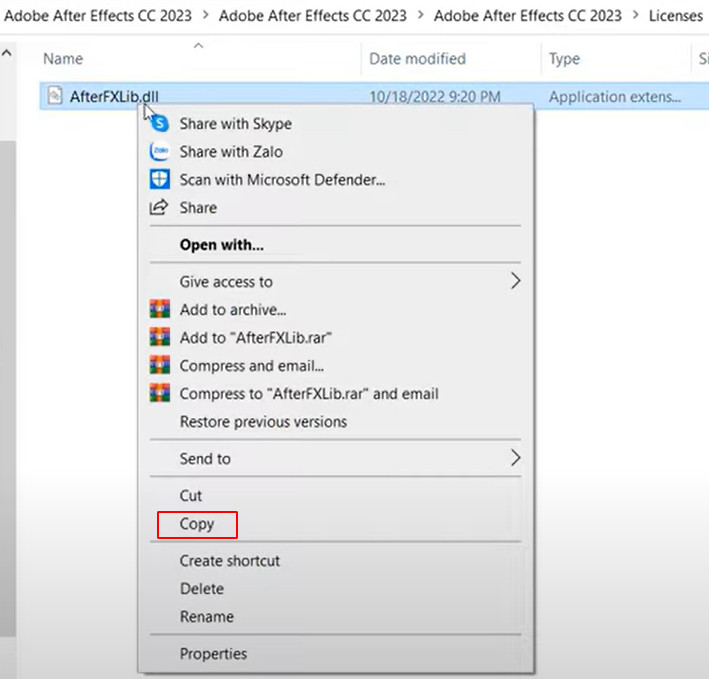Expand the Give access to submenu arrow

pos(516,282)
